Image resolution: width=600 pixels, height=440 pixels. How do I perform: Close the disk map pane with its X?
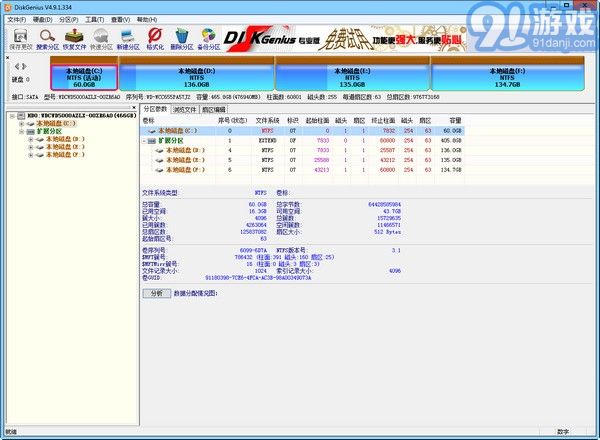8,57
